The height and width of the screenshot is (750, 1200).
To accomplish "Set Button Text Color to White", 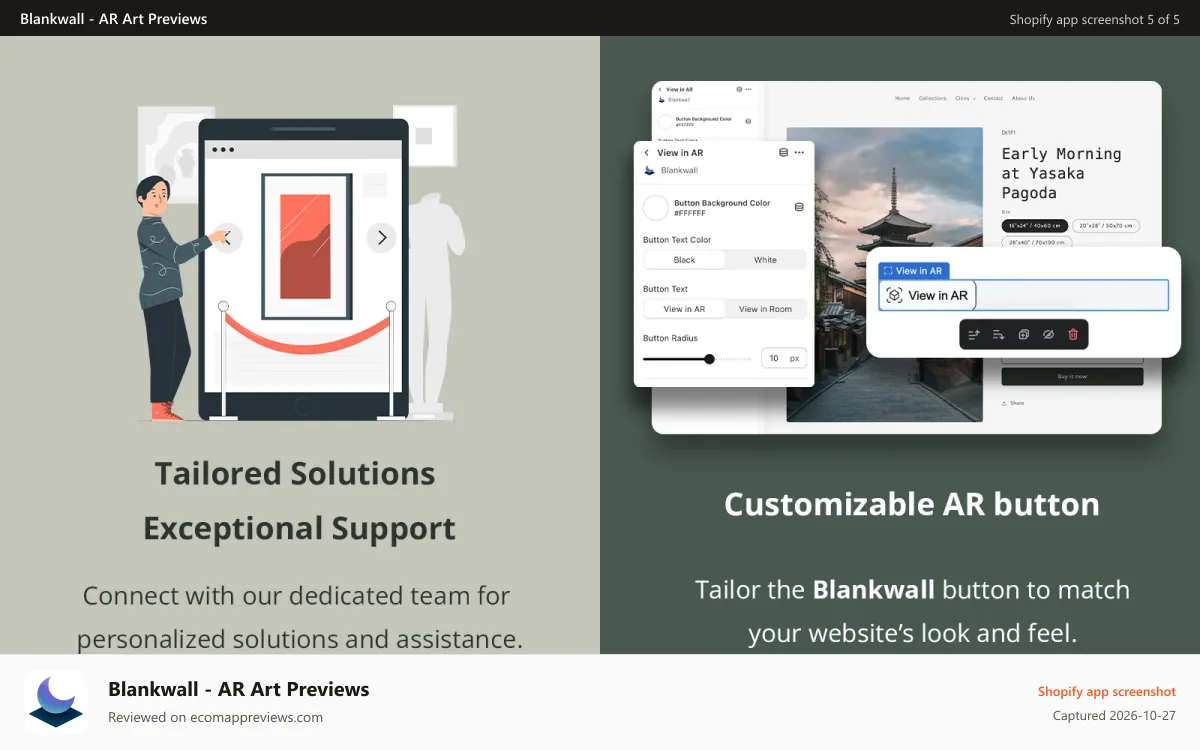I will [765, 260].
